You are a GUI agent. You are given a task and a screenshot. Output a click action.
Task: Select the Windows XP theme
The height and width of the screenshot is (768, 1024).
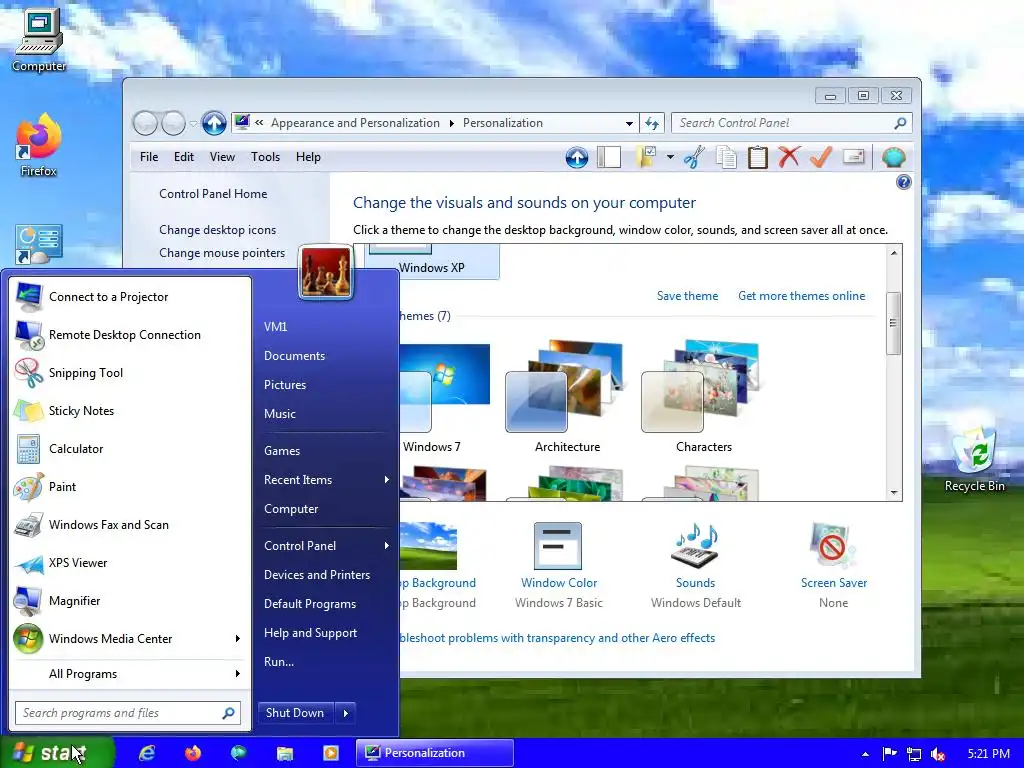[x=432, y=261]
